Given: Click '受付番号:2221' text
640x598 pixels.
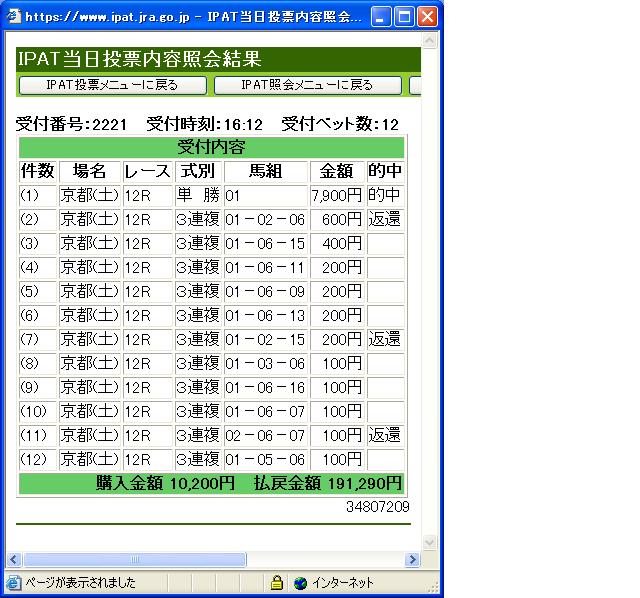Looking at the screenshot, I should pos(71,124).
